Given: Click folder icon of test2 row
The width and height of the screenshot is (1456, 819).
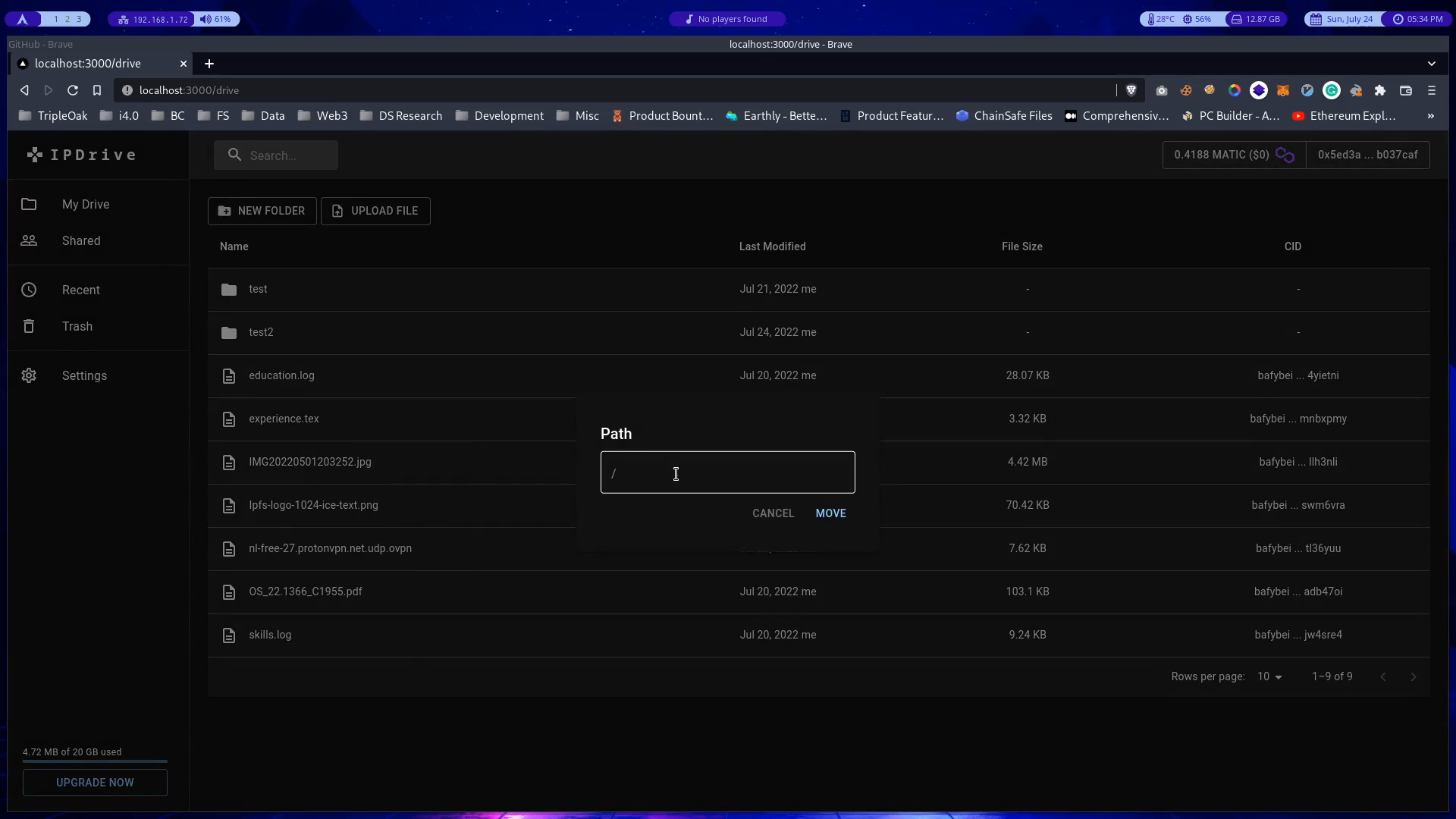Looking at the screenshot, I should click(229, 332).
